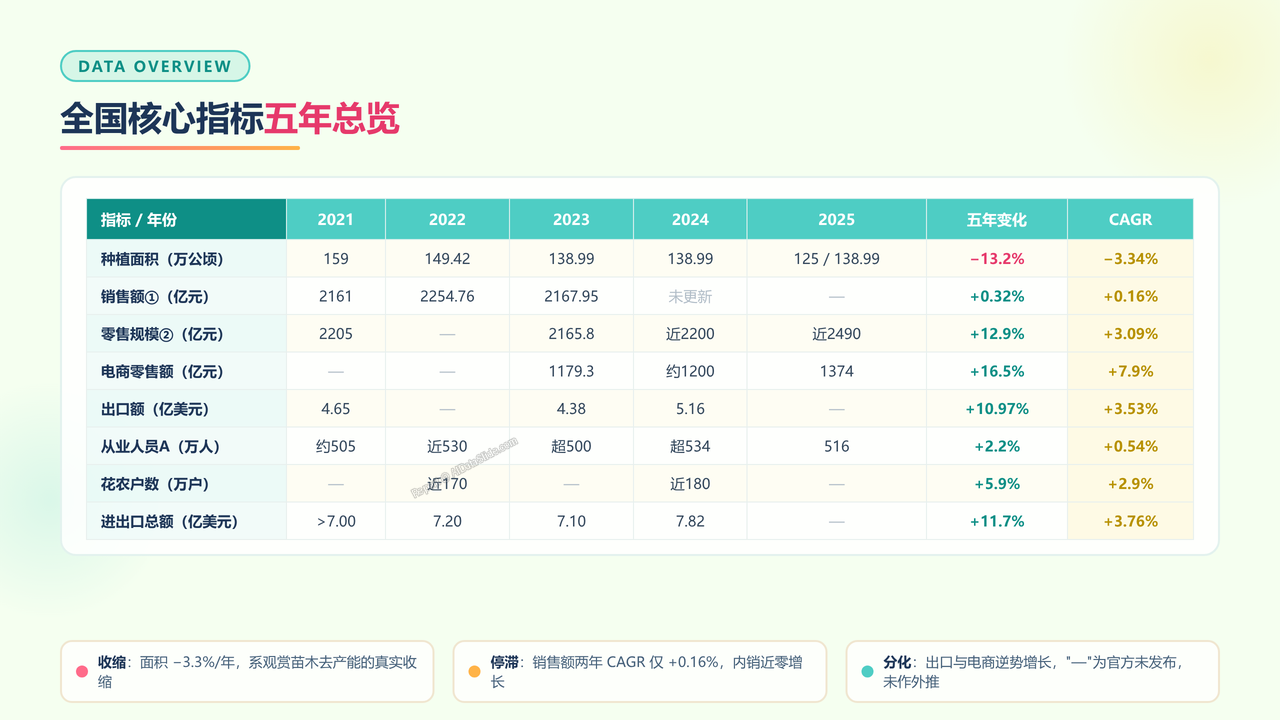The width and height of the screenshot is (1280, 720).
Task: Click the 约505 cell
Action: [x=336, y=446]
